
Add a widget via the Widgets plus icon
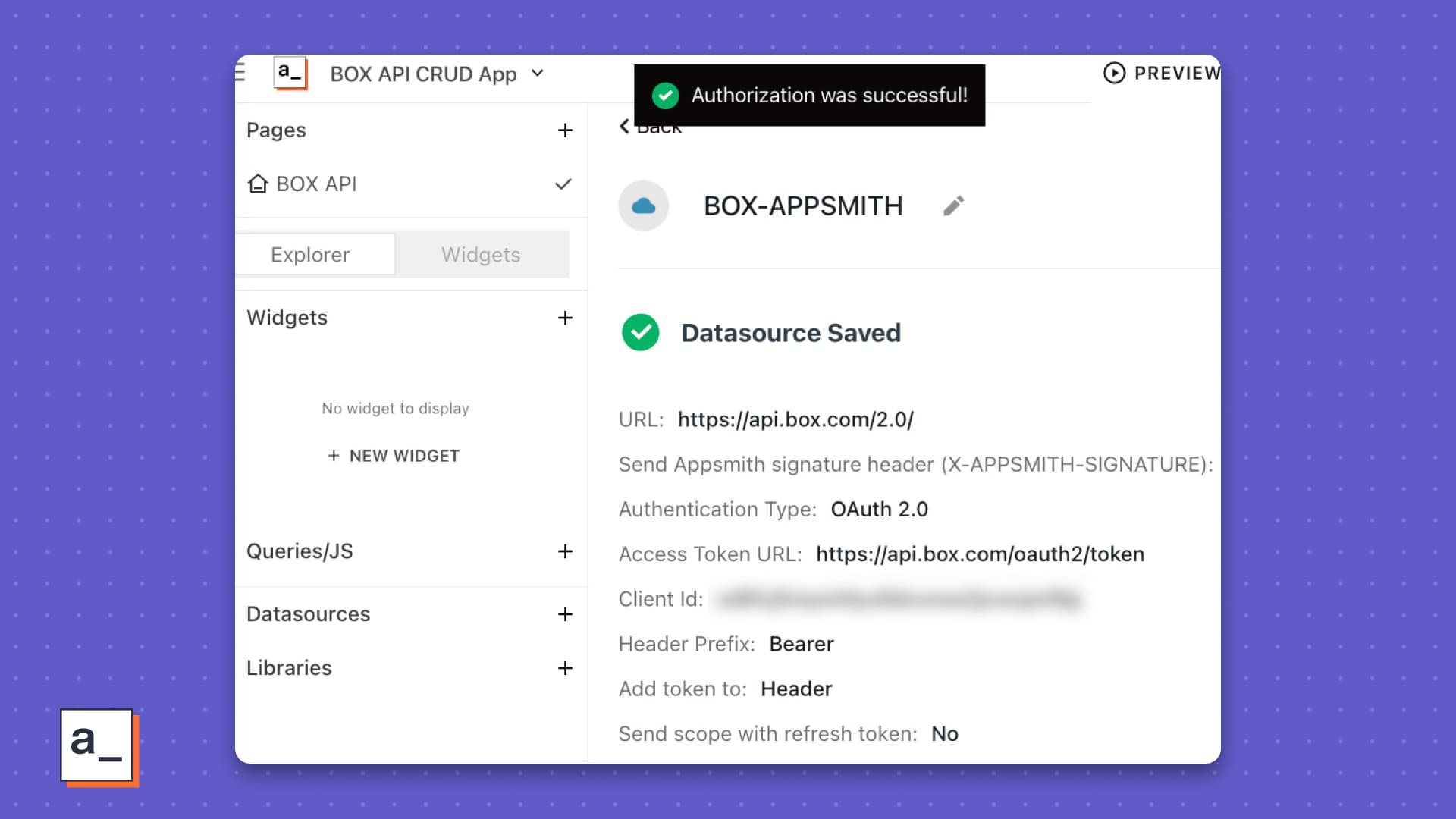565,318
